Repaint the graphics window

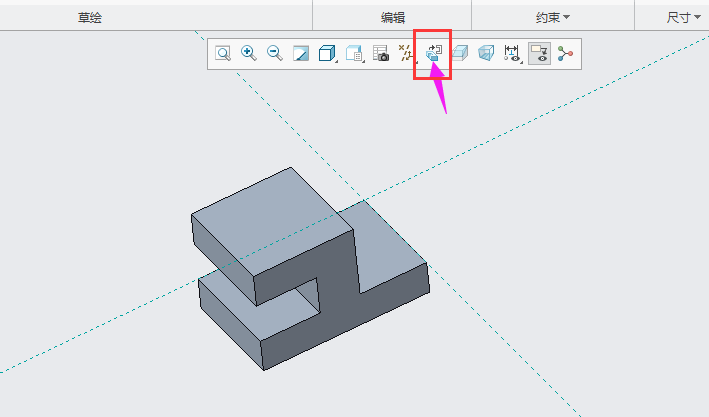click(301, 54)
